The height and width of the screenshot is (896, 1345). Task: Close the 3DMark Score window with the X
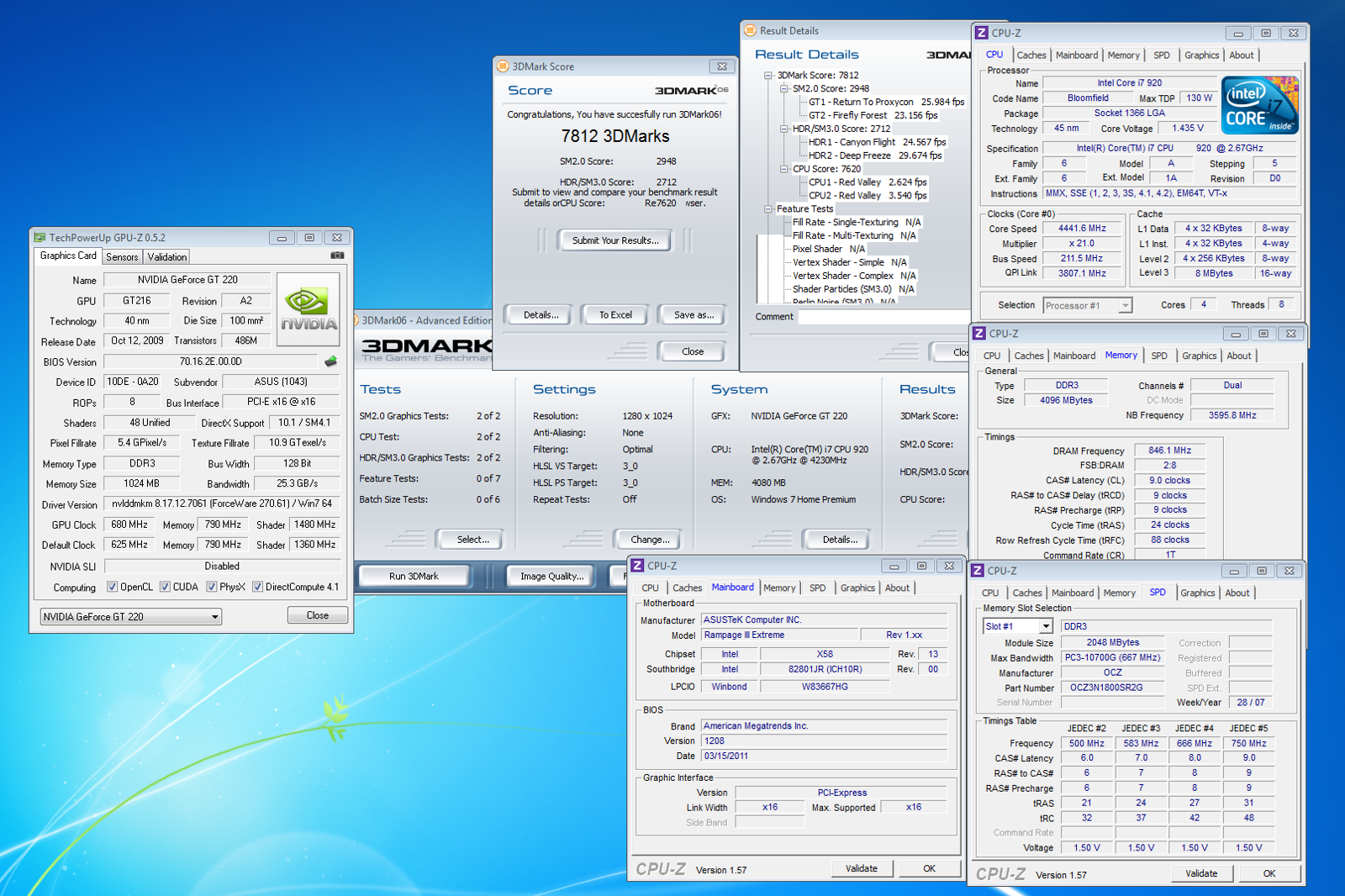(722, 66)
